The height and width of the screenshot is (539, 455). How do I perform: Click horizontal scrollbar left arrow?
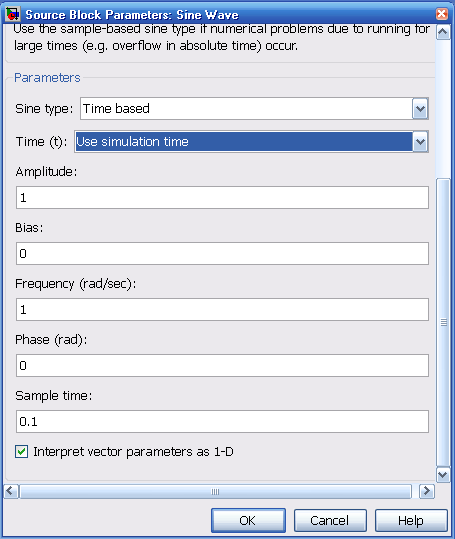(x=10, y=491)
